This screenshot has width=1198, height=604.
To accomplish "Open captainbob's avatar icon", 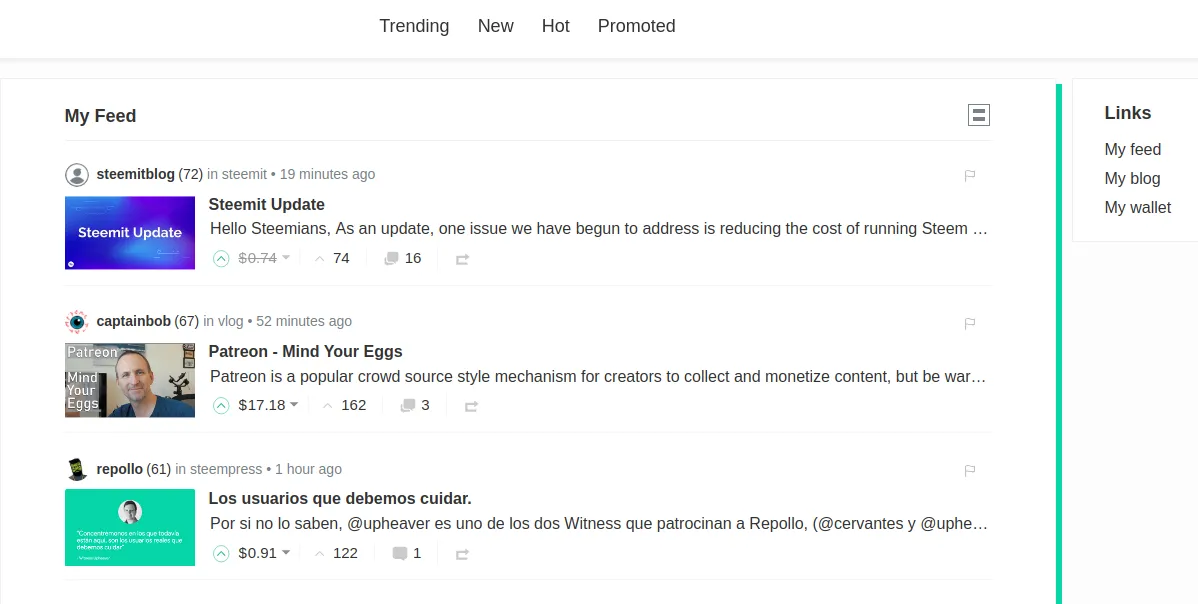I will tap(76, 322).
